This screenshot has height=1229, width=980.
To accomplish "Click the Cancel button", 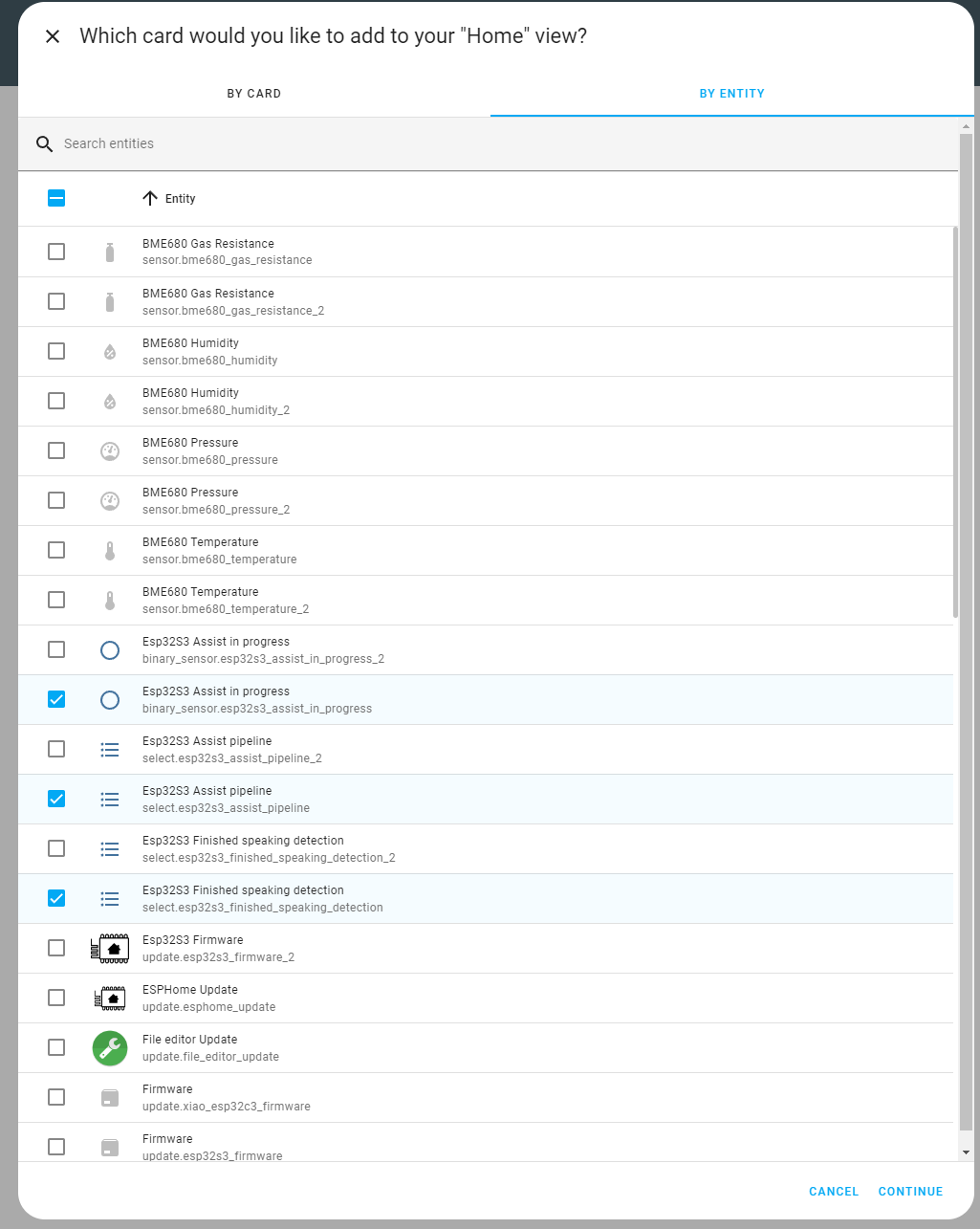I will [x=834, y=1191].
